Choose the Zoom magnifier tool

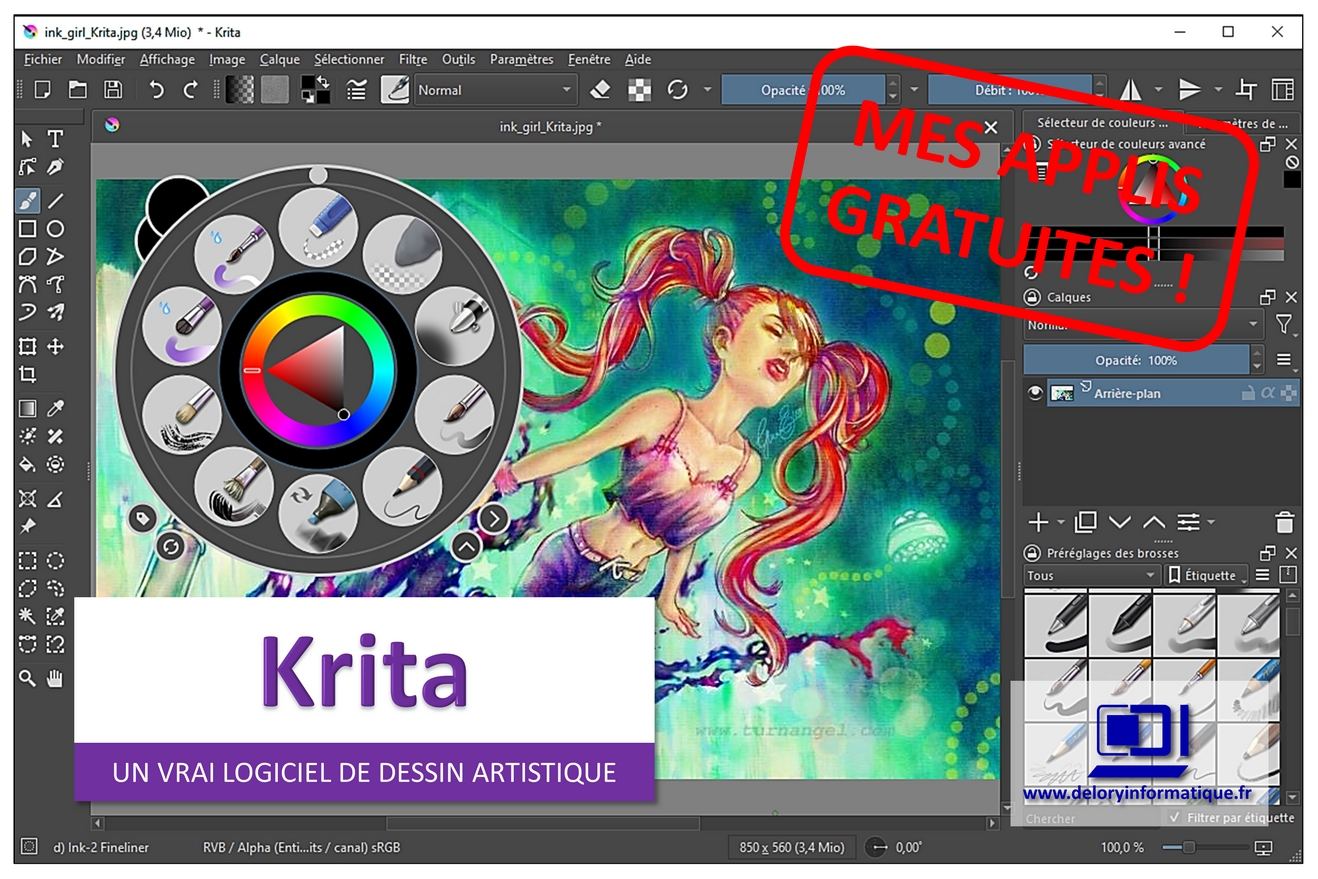point(27,678)
